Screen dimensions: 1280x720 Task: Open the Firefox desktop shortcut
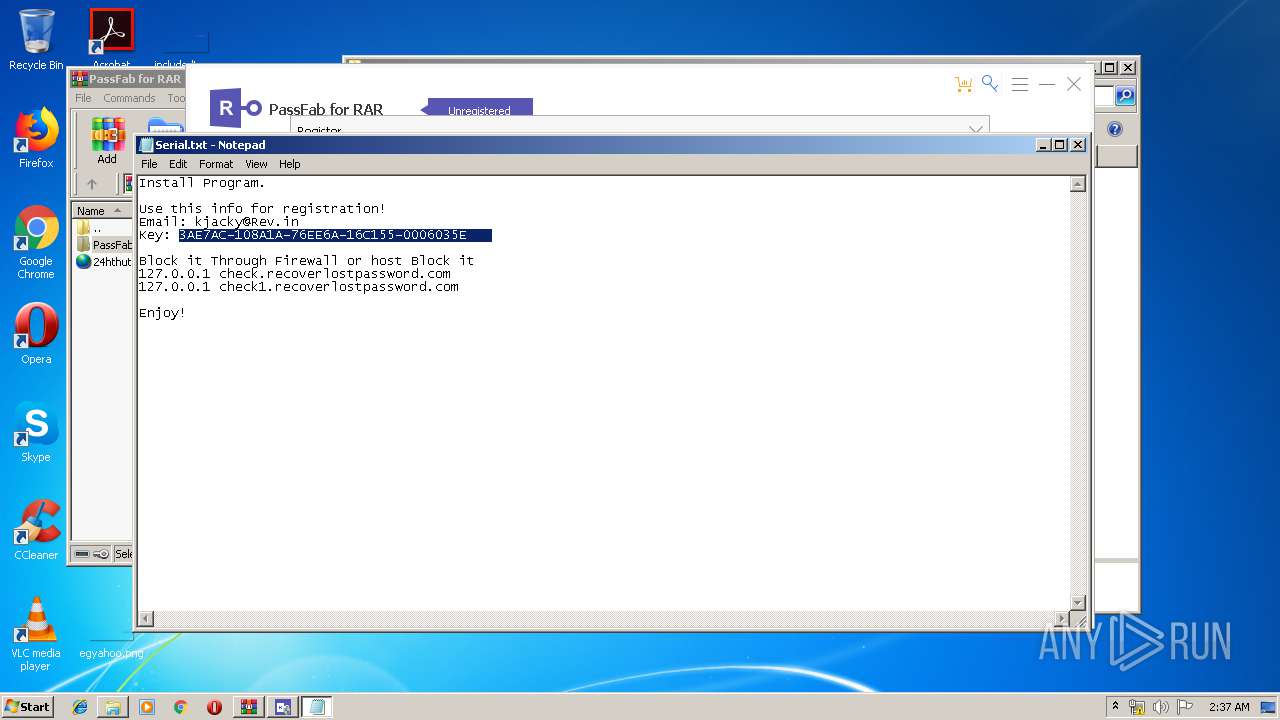pos(36,138)
